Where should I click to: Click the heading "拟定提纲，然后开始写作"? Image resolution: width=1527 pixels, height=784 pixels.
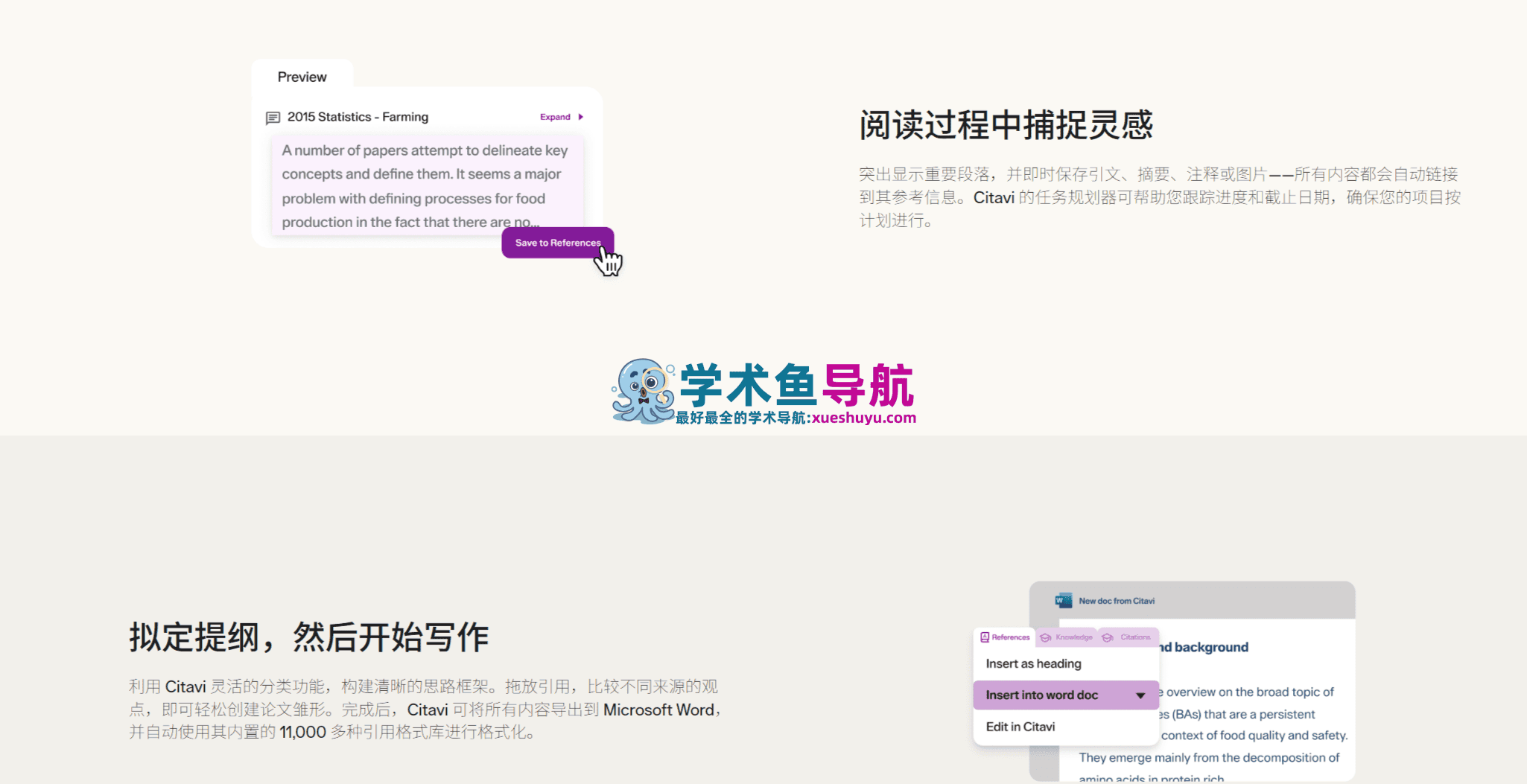tap(308, 637)
